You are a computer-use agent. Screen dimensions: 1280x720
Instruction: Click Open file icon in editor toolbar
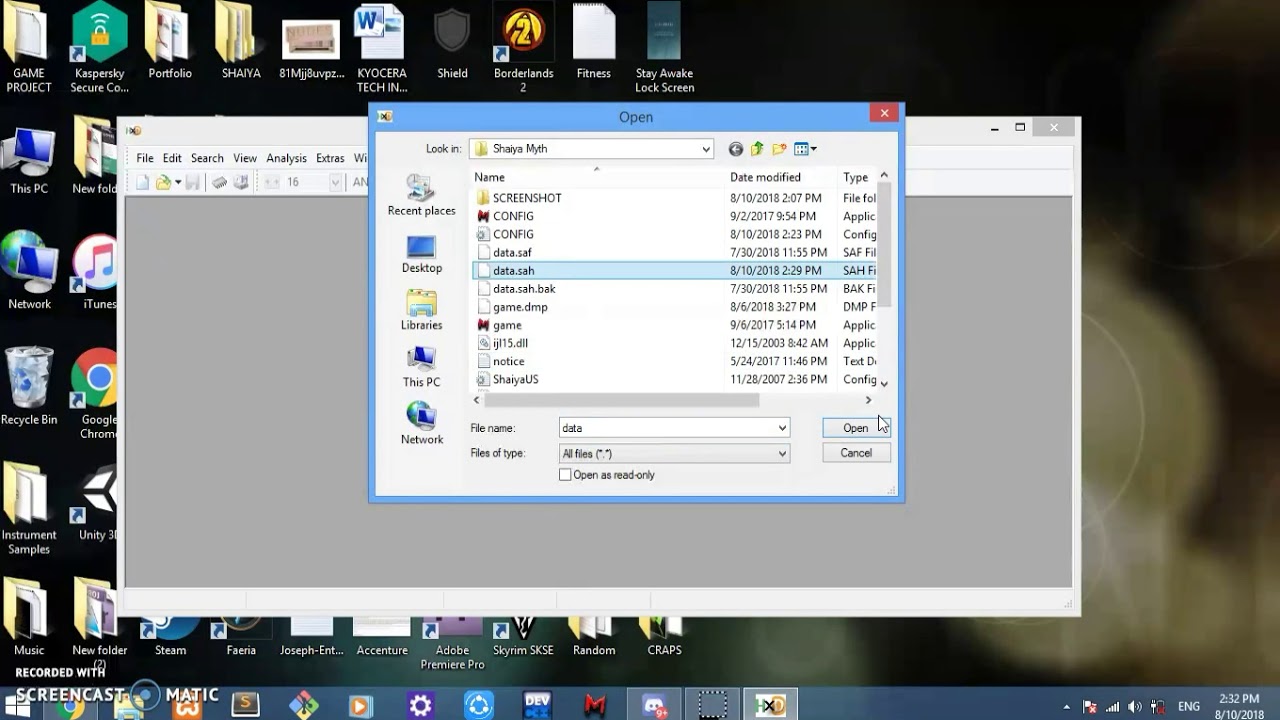[163, 182]
